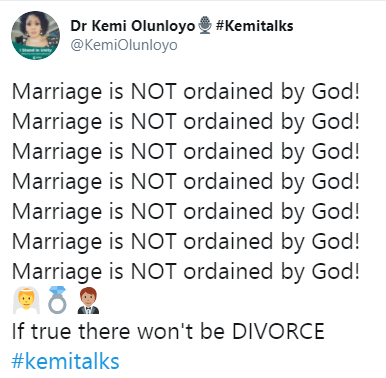Click the microphone emoji beside the name
The image size is (386, 378).
tap(205, 26)
